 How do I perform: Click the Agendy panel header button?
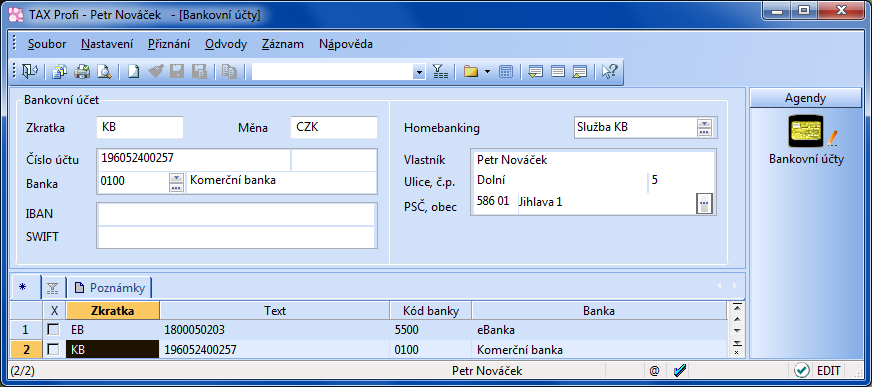tap(805, 98)
